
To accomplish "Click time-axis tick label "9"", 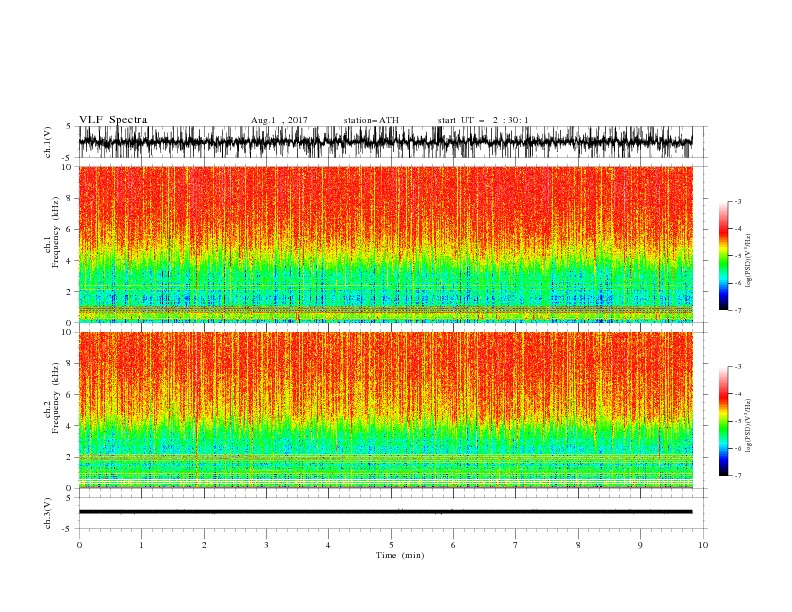I will (640, 545).
